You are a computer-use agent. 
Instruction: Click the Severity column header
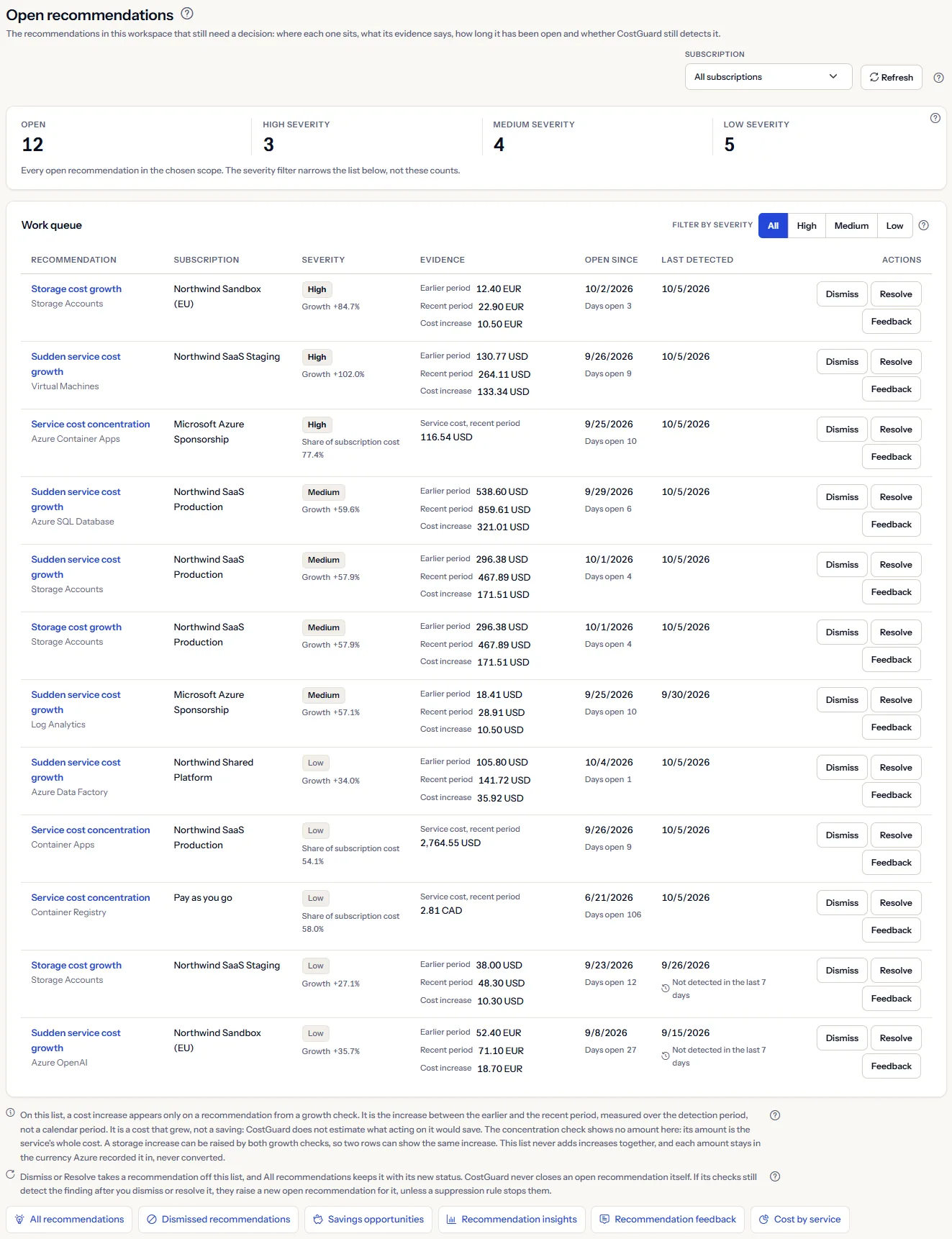[323, 260]
